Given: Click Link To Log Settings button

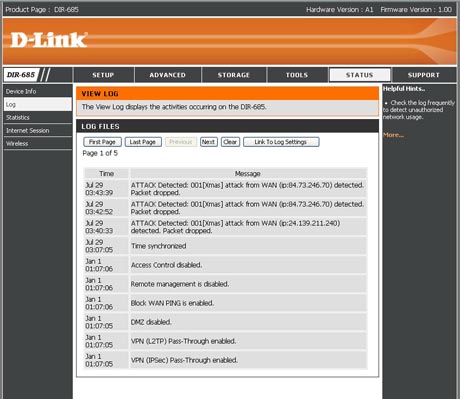Looking at the screenshot, I should click(x=281, y=142).
